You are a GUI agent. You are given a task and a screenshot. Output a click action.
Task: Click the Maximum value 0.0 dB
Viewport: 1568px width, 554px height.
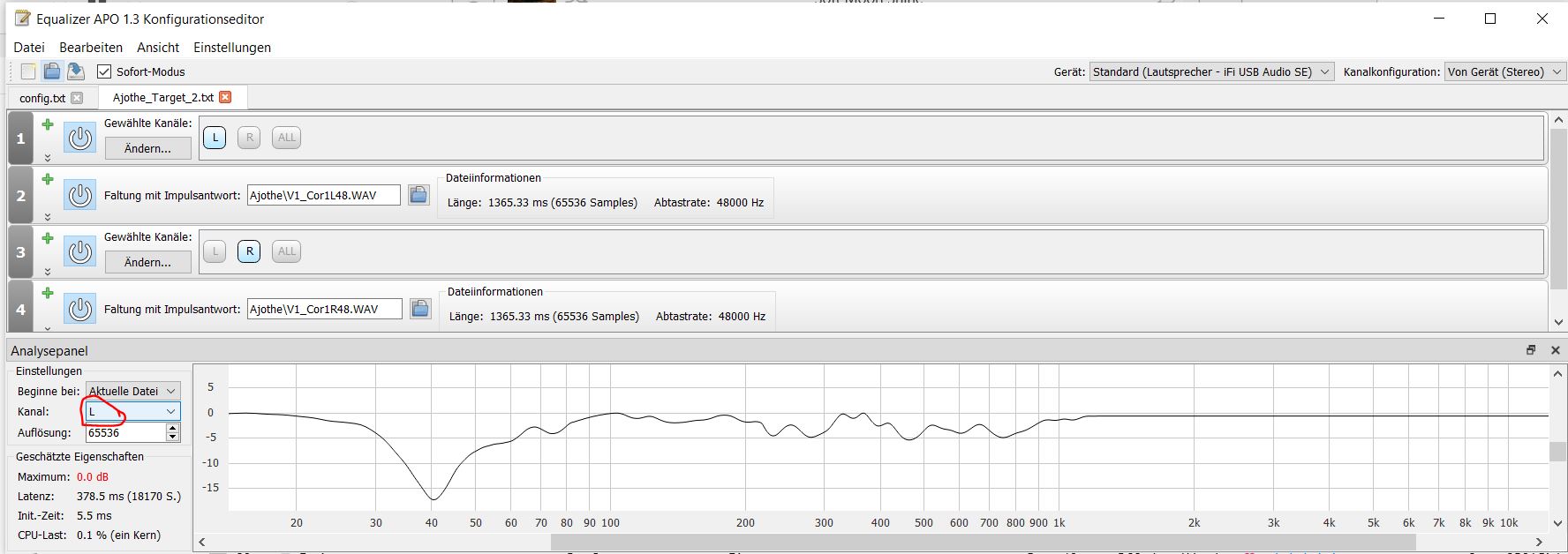coord(93,476)
